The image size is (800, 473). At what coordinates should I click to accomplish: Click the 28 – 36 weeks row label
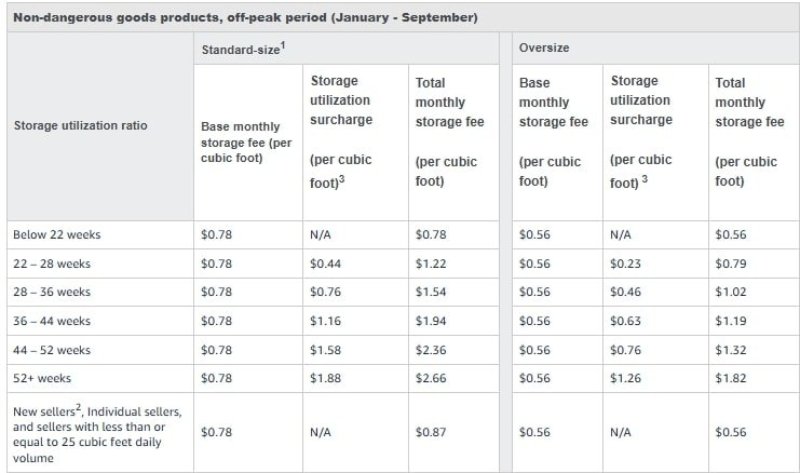52,293
